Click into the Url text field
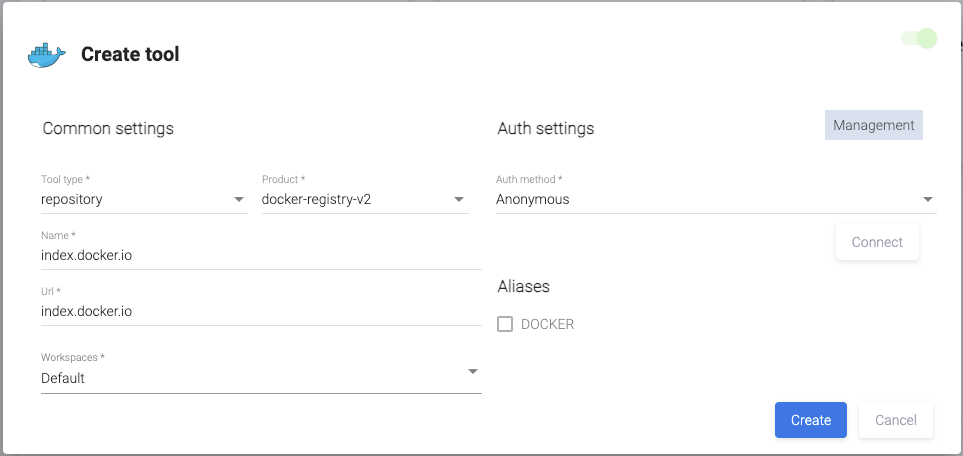The image size is (963, 456). tap(260, 311)
